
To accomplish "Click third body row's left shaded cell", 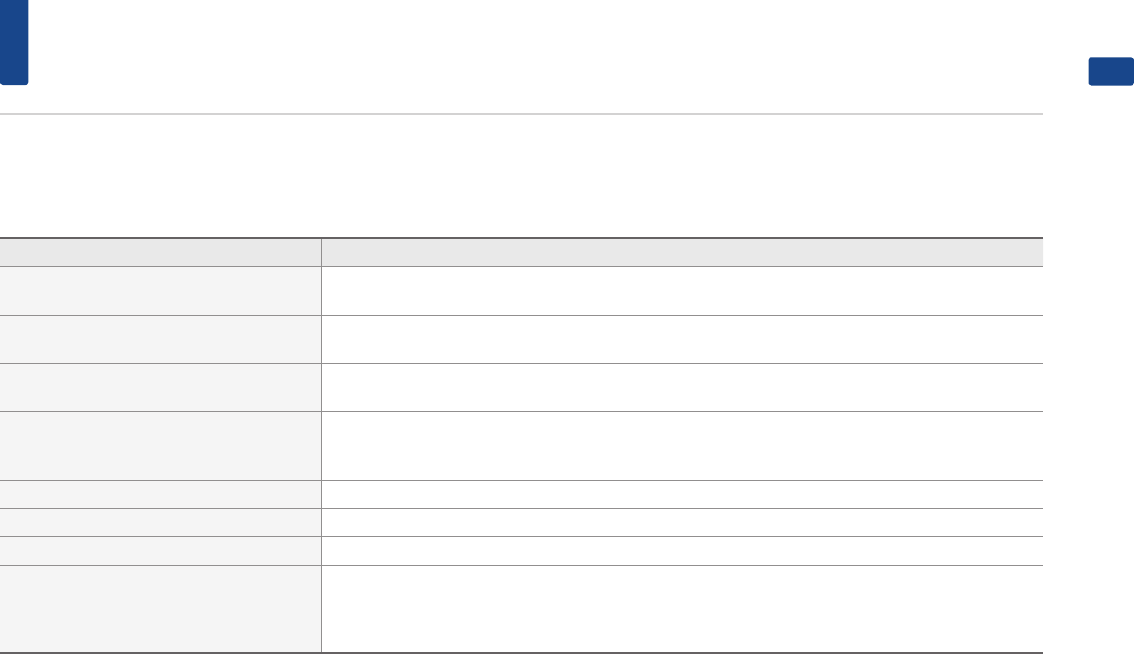I will [161, 388].
